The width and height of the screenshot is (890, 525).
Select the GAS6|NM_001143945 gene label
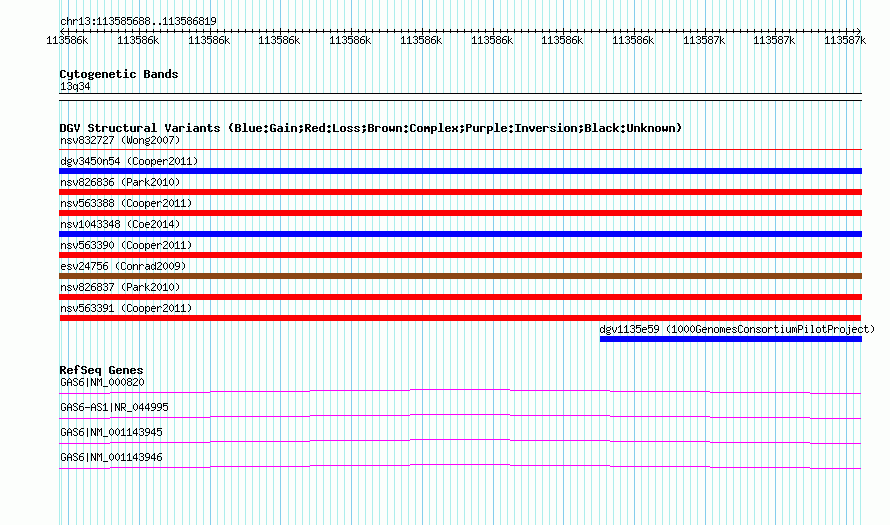[x=111, y=432]
